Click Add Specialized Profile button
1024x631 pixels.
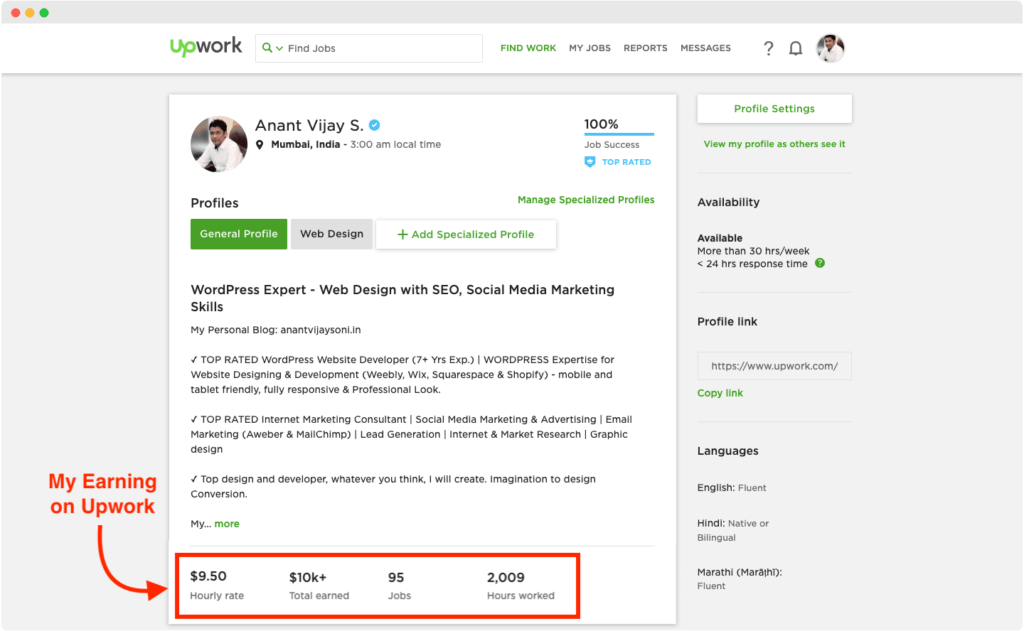[x=466, y=235]
